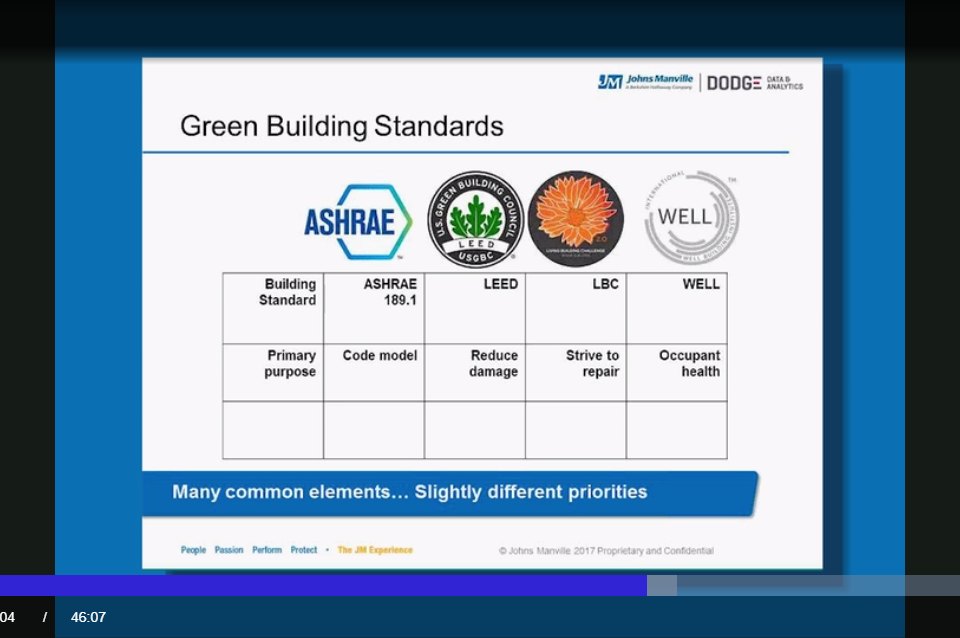Click the ASHRAE hexagon logo

(358, 222)
